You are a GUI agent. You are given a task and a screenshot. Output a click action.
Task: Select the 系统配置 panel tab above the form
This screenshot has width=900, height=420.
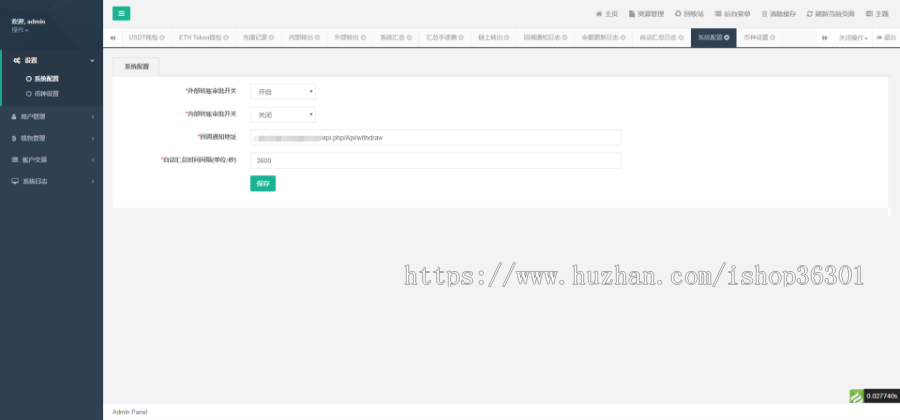coord(136,67)
